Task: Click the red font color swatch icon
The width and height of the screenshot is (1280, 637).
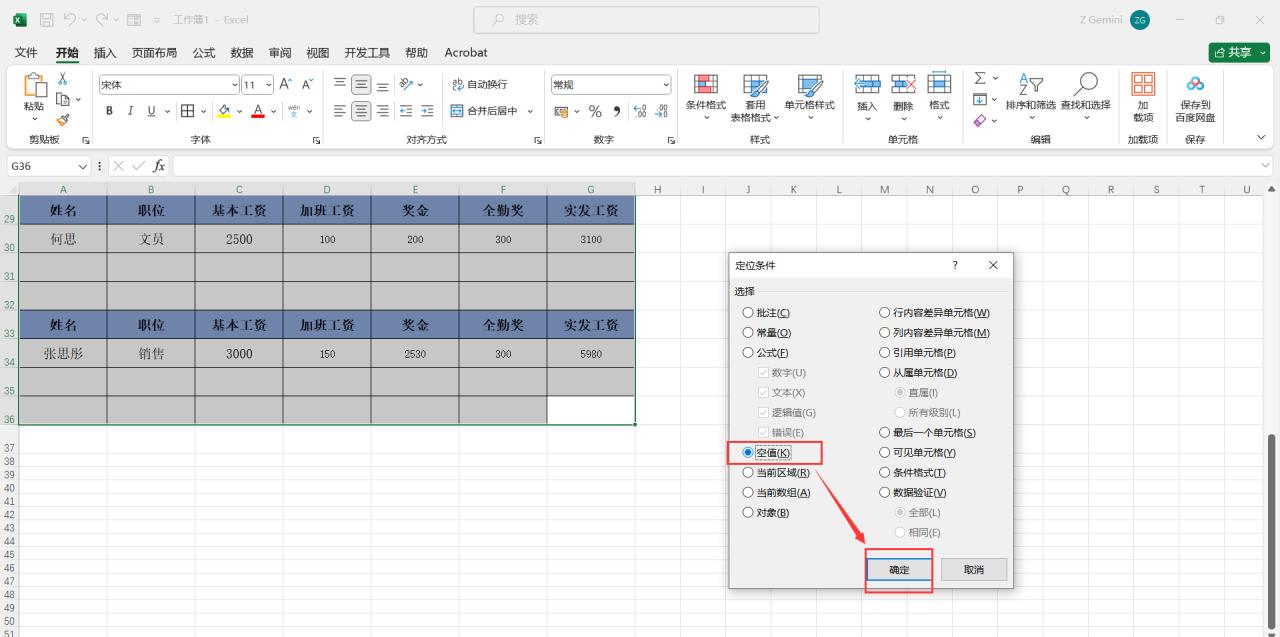Action: pos(258,111)
